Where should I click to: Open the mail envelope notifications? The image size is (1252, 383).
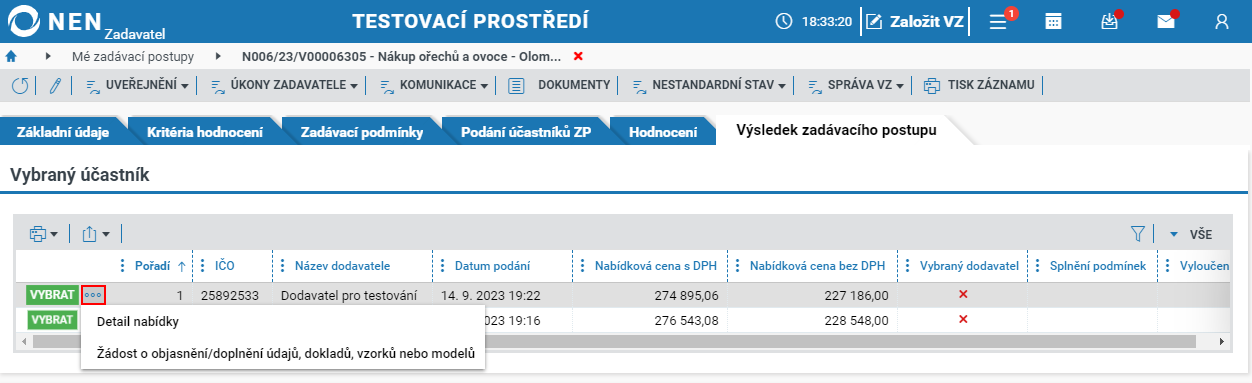(1166, 21)
